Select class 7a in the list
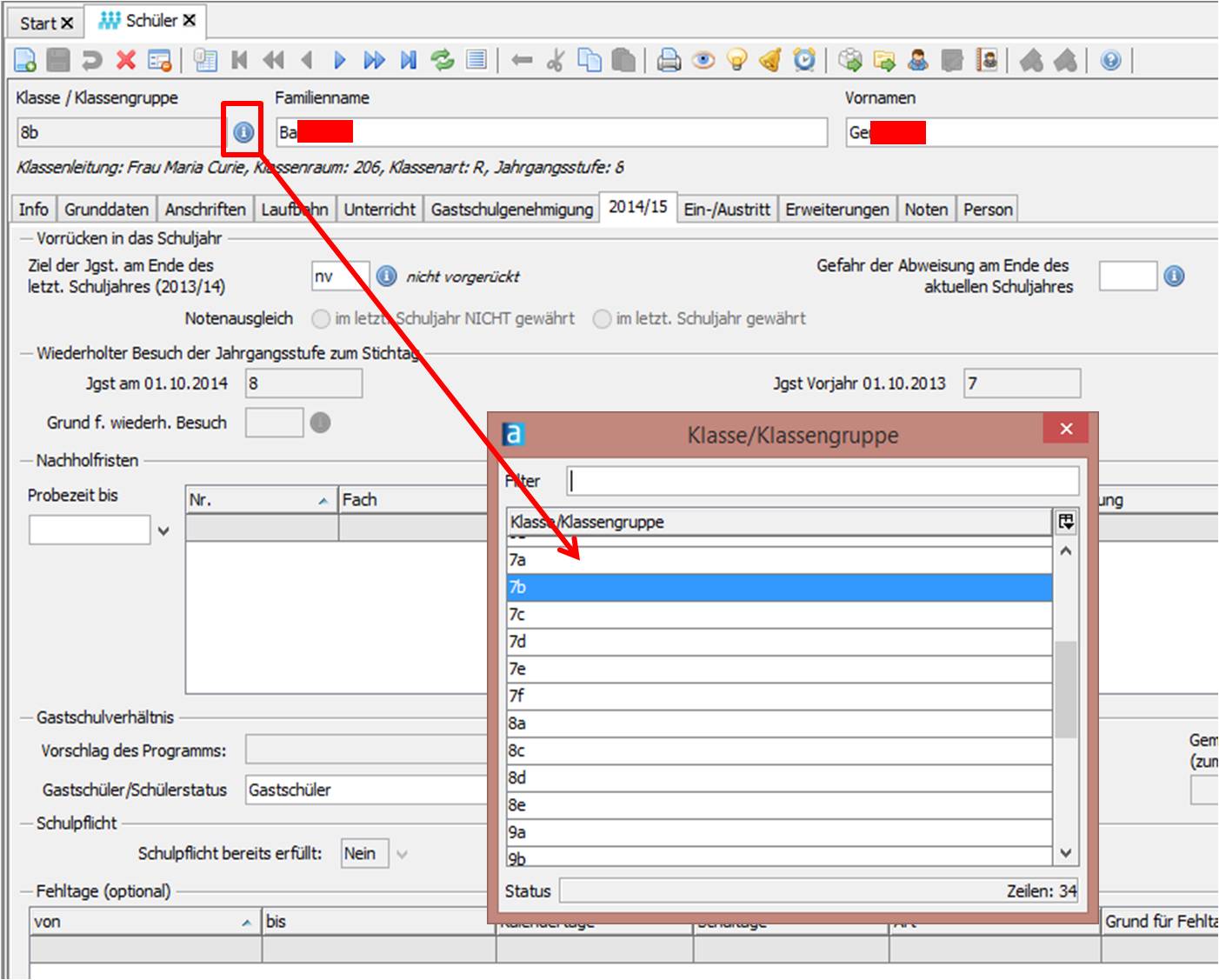The height and width of the screenshot is (980, 1219). click(779, 560)
